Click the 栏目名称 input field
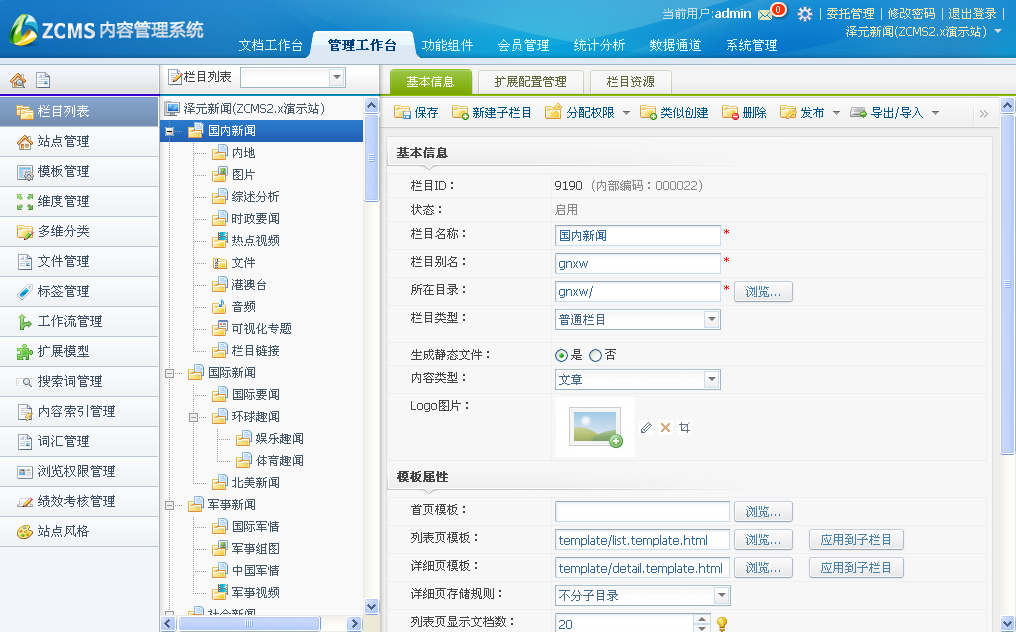The height and width of the screenshot is (632, 1016). [x=637, y=236]
